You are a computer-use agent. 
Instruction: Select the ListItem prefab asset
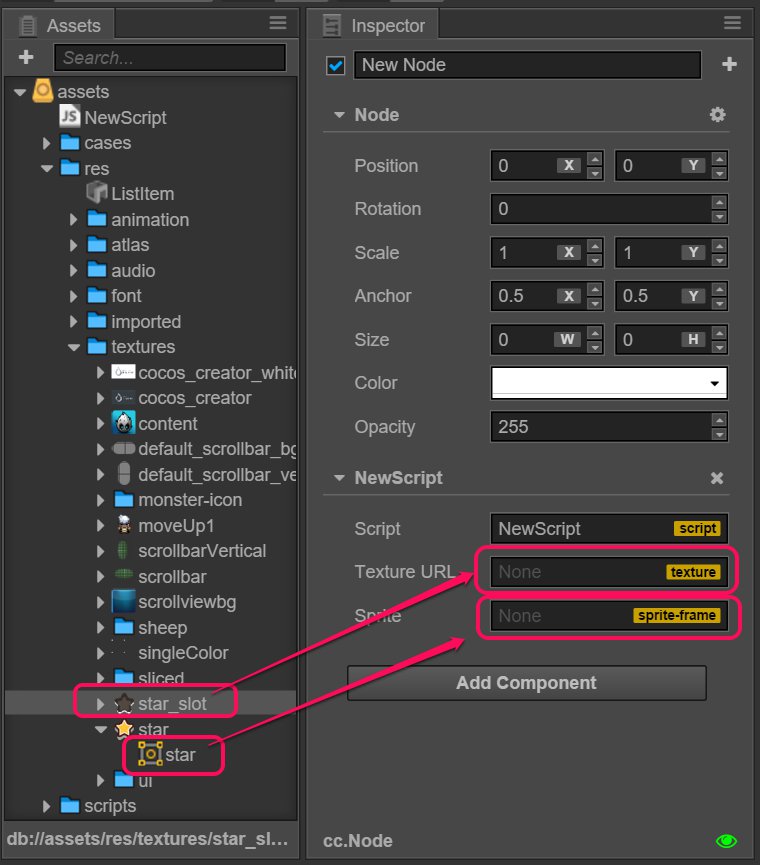96,194
